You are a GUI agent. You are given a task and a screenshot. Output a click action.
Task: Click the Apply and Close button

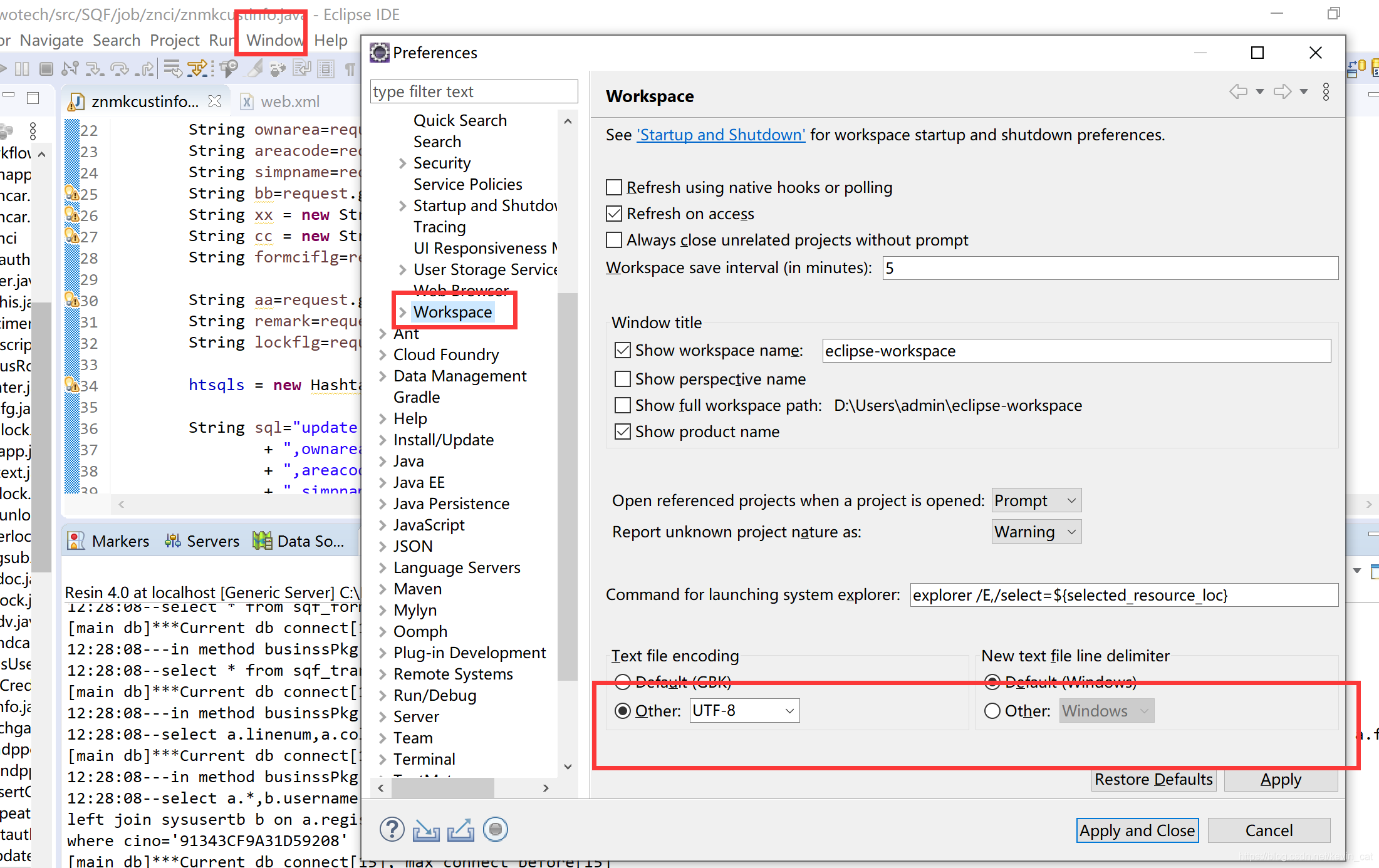click(x=1137, y=830)
